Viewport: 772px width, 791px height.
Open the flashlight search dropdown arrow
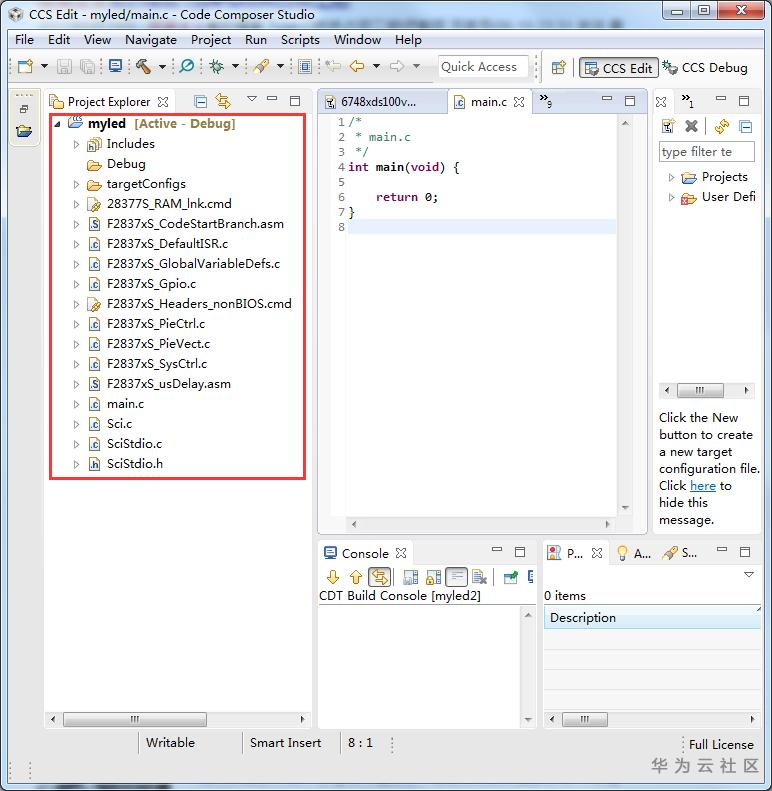point(281,66)
